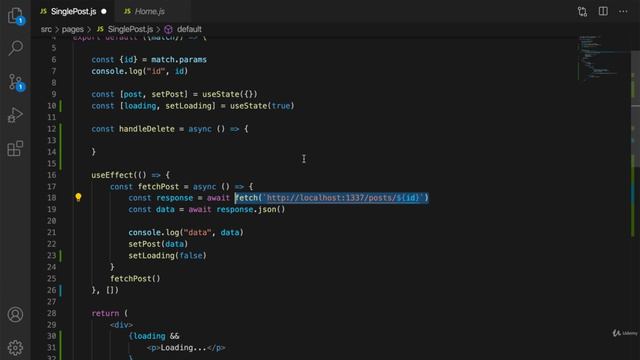
Task: Click fetchPost declaration on line 17
Action: tap(158, 187)
